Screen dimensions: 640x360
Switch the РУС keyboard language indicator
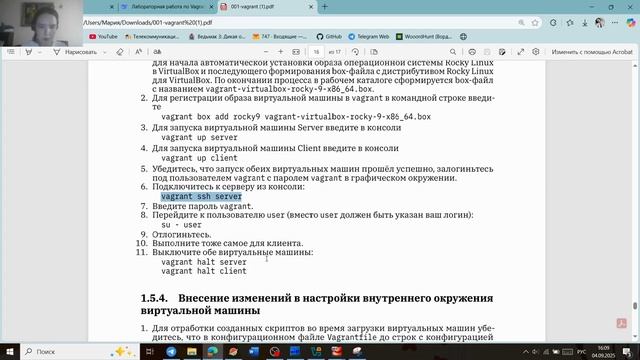click(x=581, y=352)
